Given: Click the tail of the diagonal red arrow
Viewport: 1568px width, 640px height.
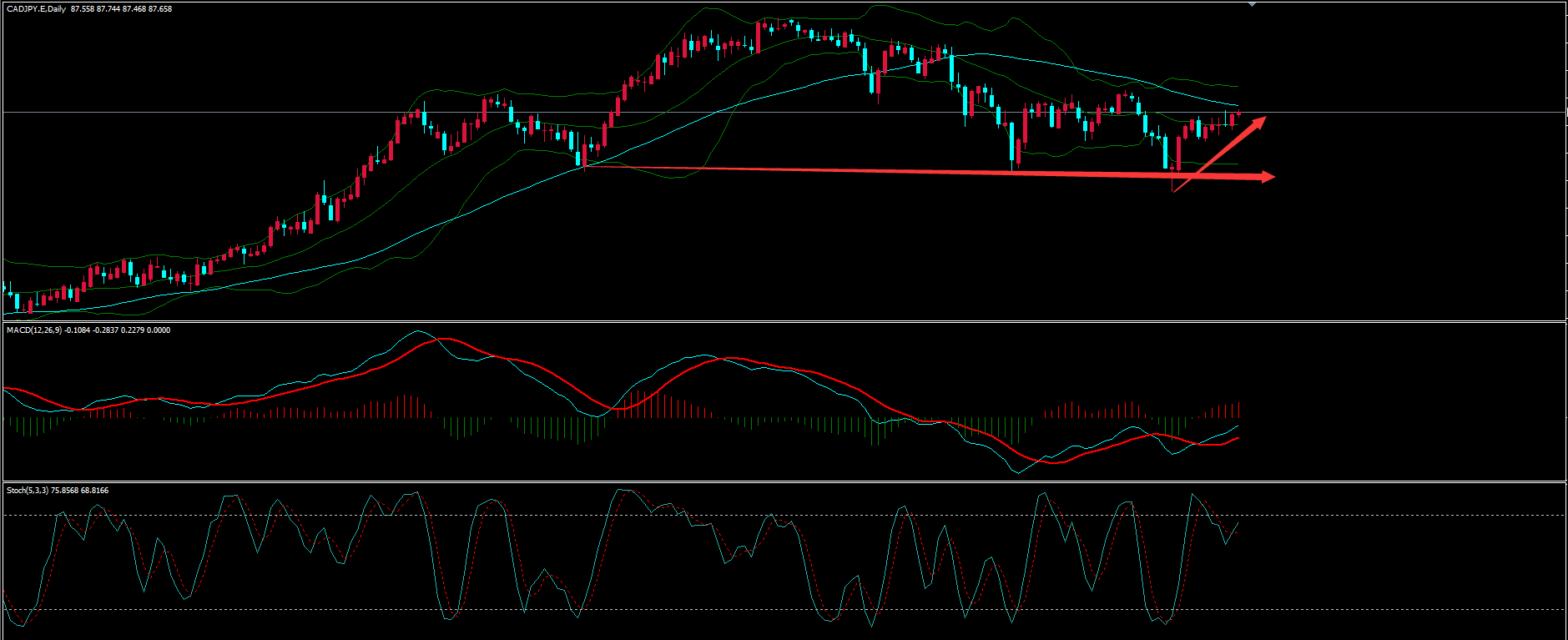Looking at the screenshot, I should [x=1174, y=191].
